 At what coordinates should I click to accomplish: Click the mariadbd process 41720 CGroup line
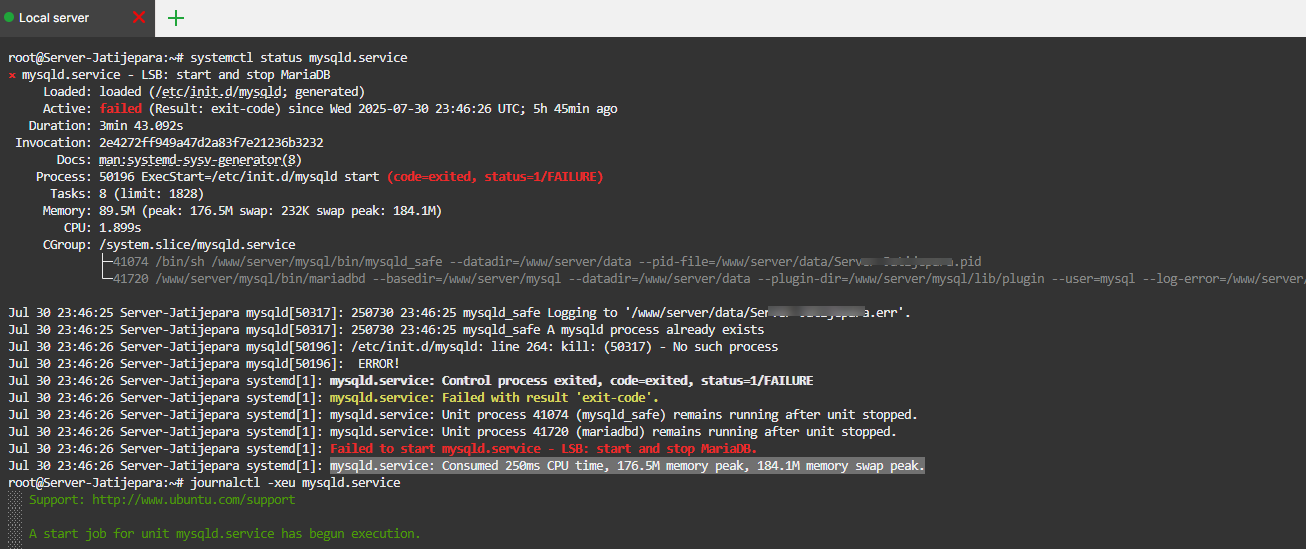click(700, 279)
